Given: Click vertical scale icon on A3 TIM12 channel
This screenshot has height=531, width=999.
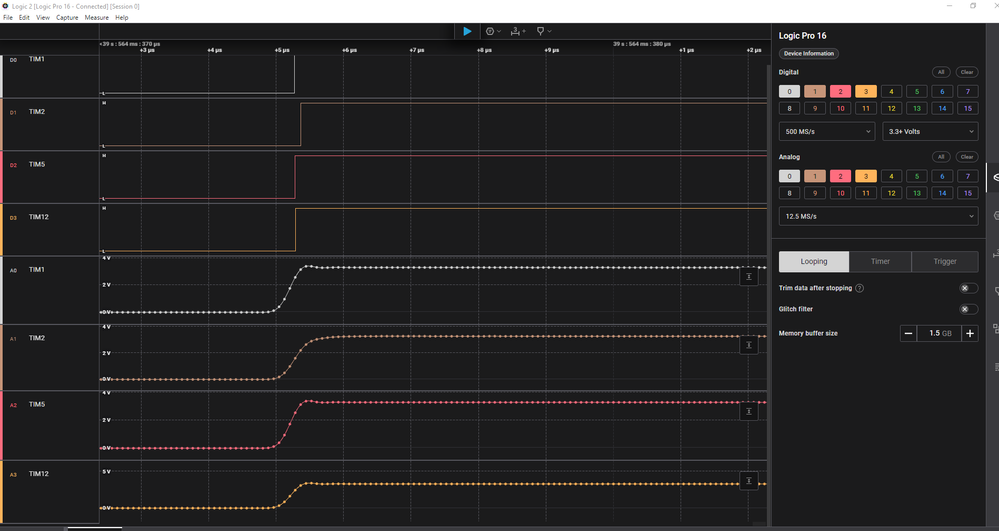Looking at the screenshot, I should (749, 481).
